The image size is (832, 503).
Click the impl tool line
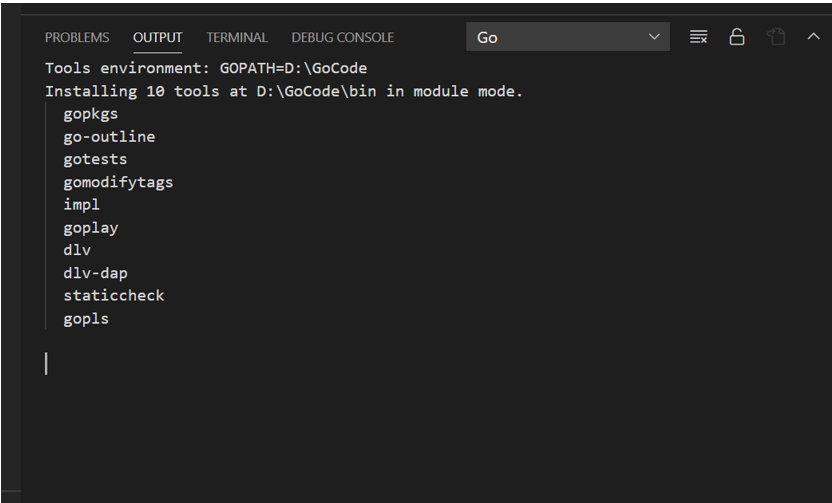81,205
